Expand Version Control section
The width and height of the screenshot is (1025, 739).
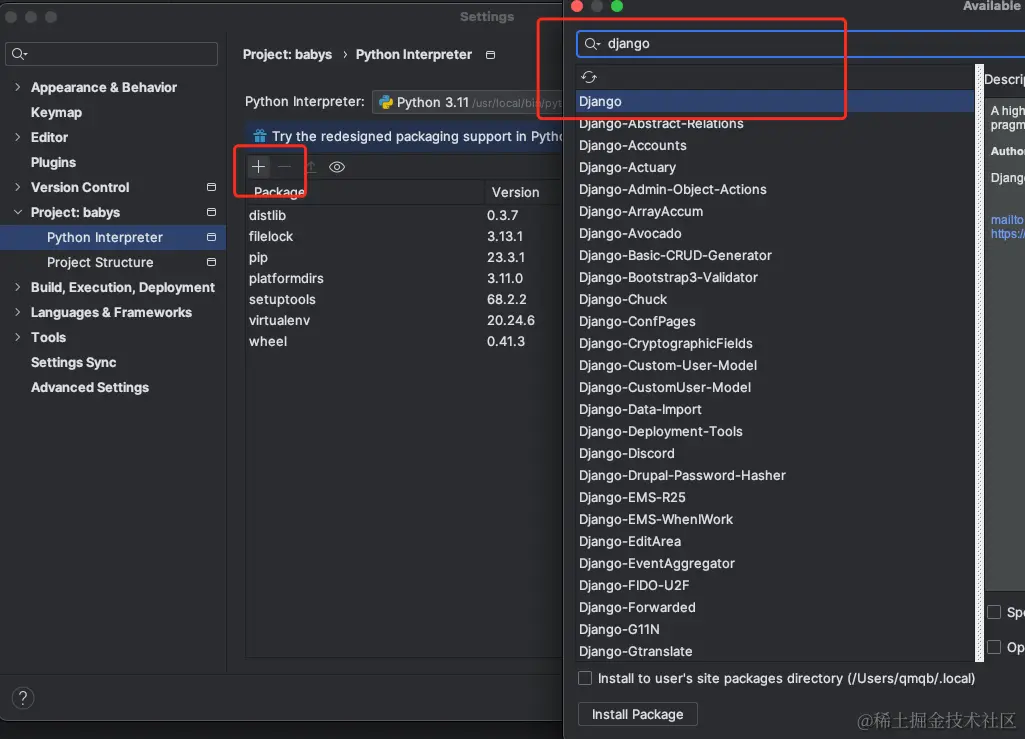click(x=18, y=187)
